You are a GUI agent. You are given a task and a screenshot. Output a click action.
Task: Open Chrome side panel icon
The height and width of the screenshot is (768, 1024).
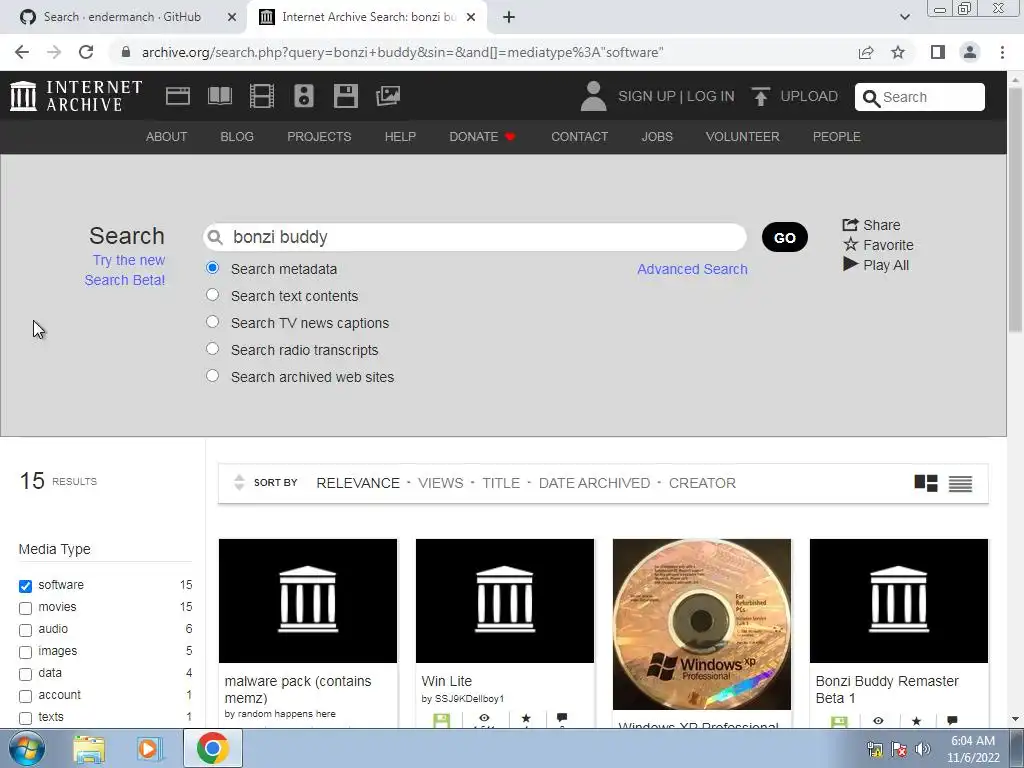click(x=938, y=52)
